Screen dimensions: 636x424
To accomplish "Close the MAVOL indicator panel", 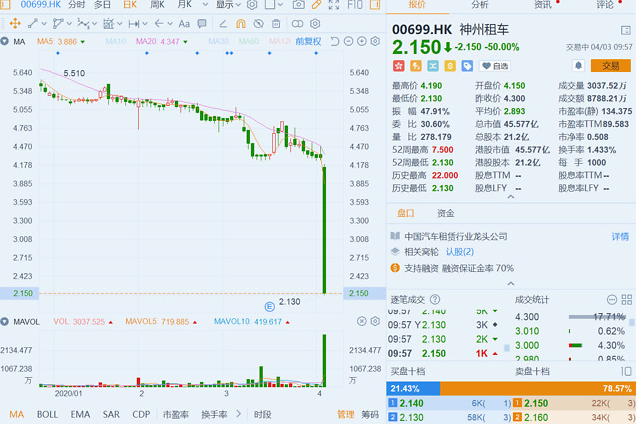I will tap(361, 321).
